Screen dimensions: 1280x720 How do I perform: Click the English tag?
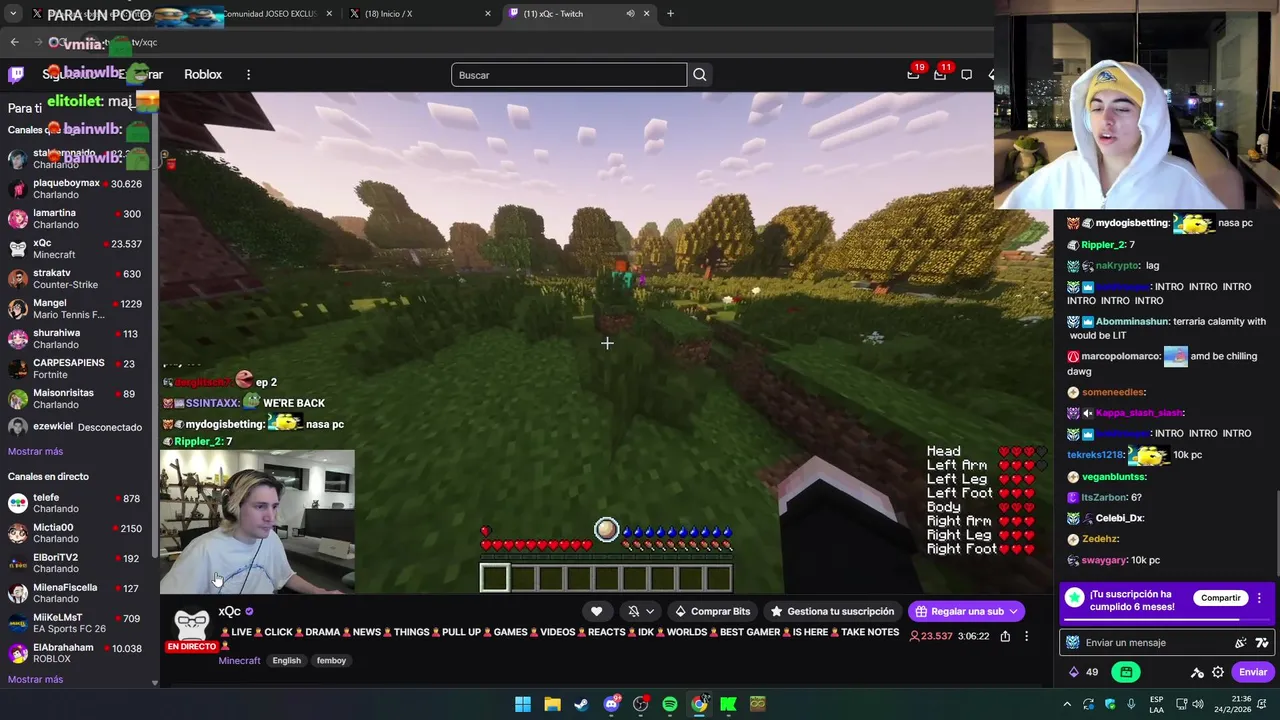(x=287, y=661)
